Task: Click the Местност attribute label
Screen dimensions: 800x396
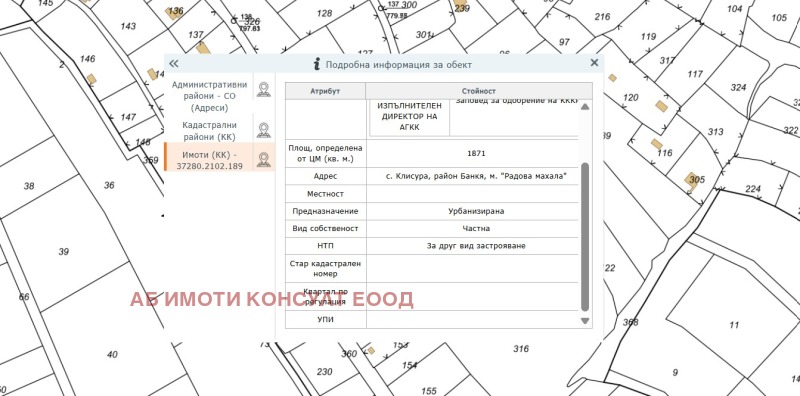Action: coord(326,194)
